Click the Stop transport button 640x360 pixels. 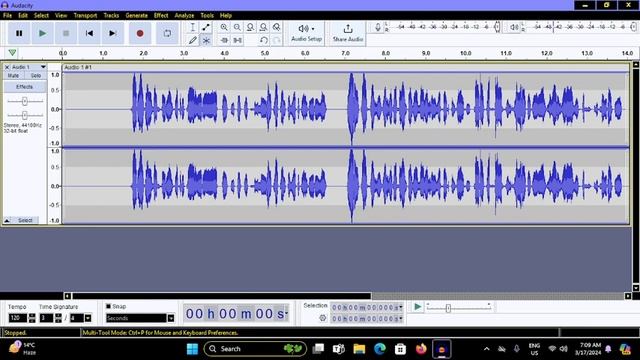(66, 33)
